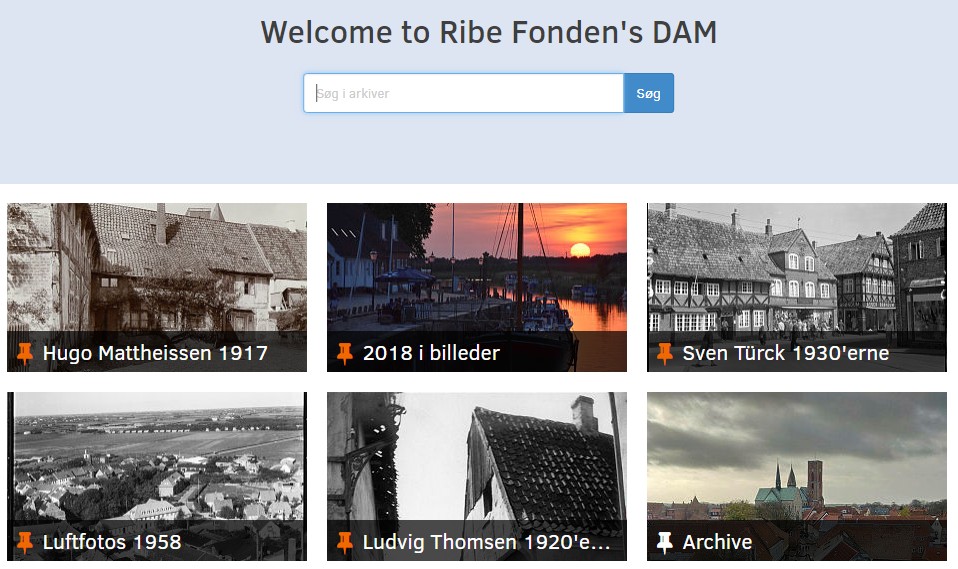Open the Hugo Mattheissen 1917 title link
This screenshot has width=958, height=569.
pyautogui.click(x=155, y=353)
